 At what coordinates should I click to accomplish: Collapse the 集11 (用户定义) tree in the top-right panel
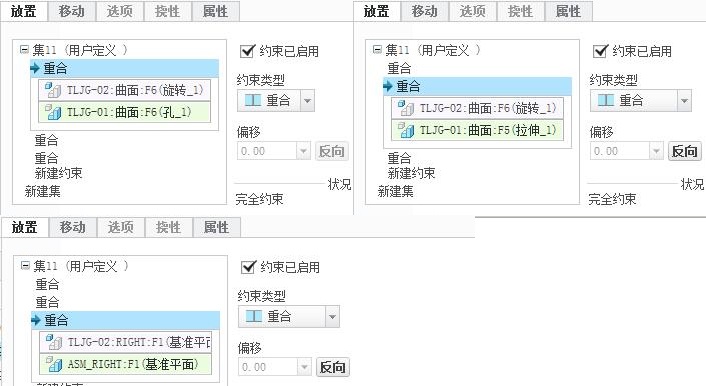click(x=377, y=50)
